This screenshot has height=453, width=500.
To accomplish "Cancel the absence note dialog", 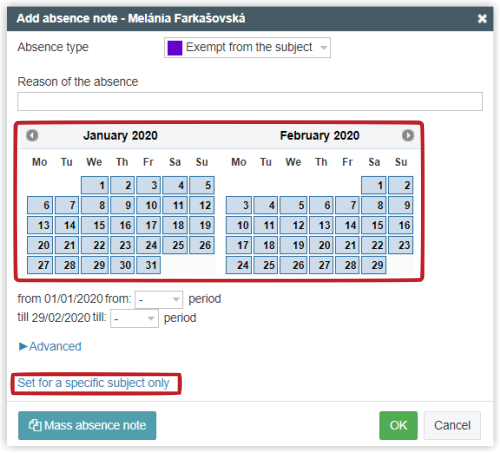I will pyautogui.click(x=452, y=425).
